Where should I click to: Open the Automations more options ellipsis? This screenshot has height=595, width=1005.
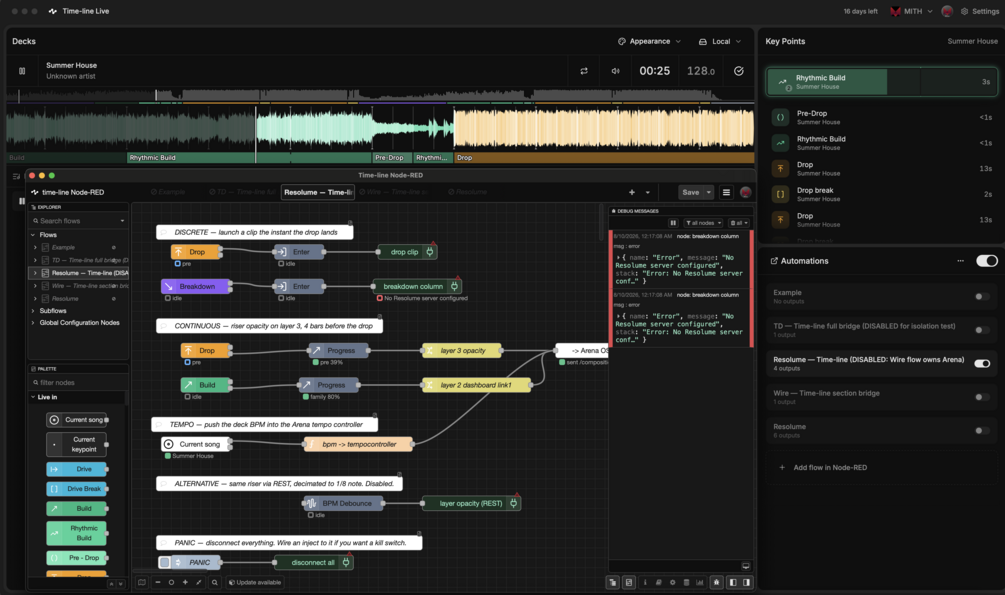[960, 261]
